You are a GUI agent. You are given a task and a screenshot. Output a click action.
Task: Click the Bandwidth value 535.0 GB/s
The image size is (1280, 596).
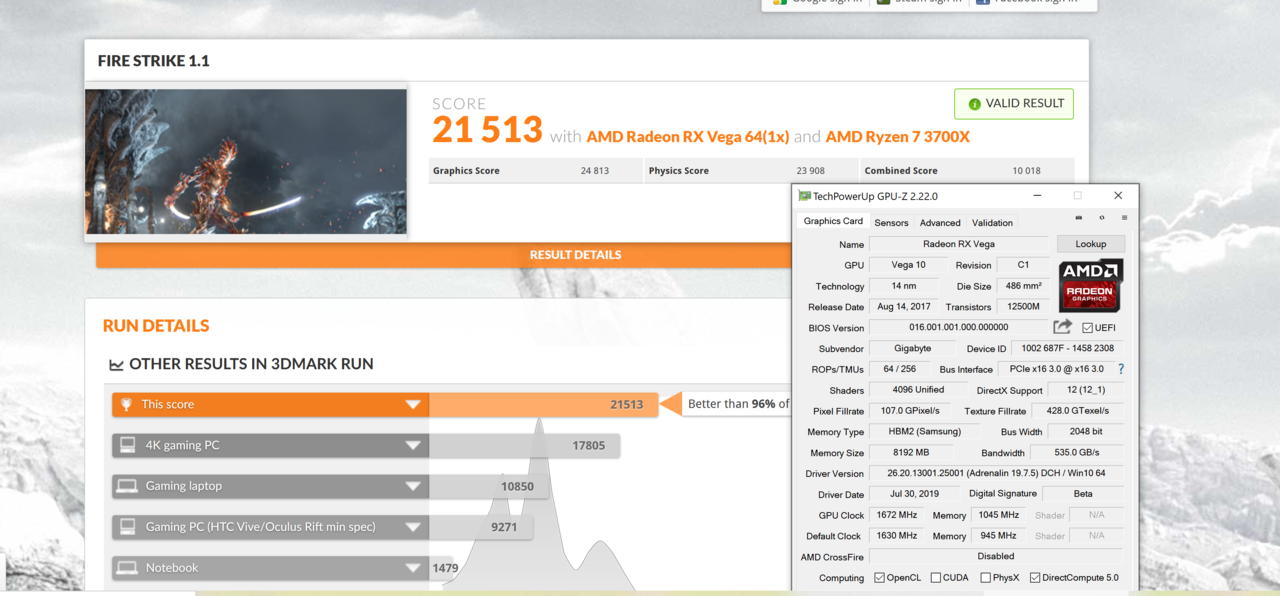(1076, 453)
